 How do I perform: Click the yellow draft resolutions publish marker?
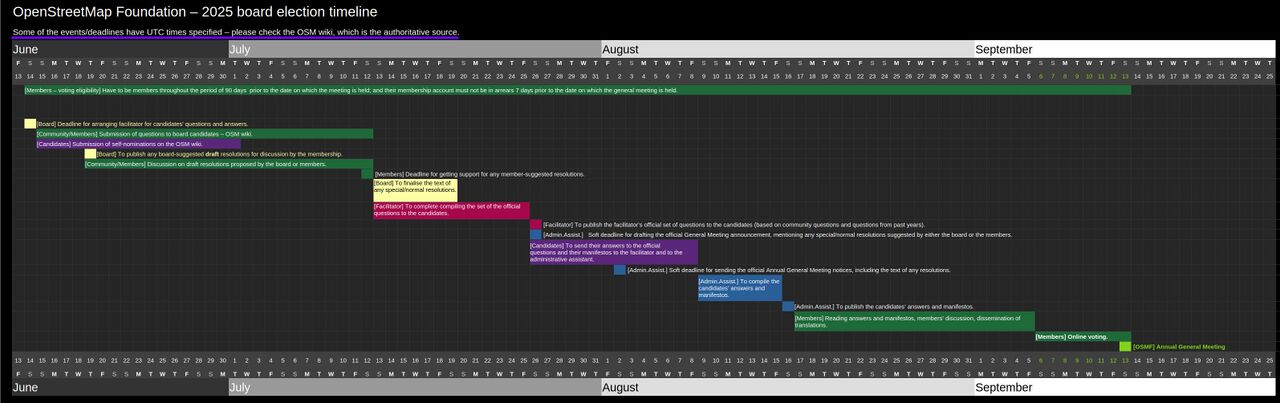[x=90, y=154]
